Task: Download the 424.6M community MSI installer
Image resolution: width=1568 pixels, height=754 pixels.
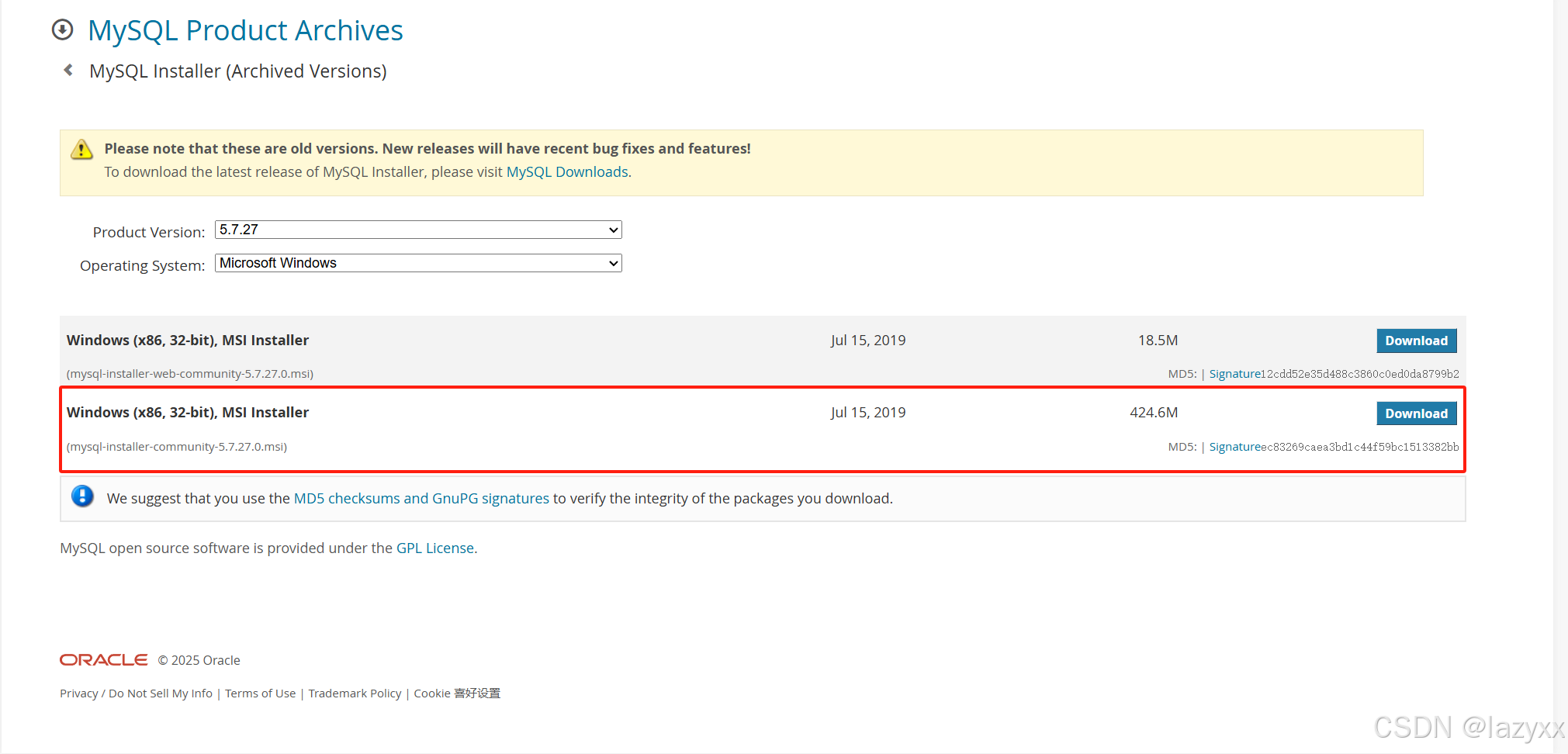Action: point(1417,413)
